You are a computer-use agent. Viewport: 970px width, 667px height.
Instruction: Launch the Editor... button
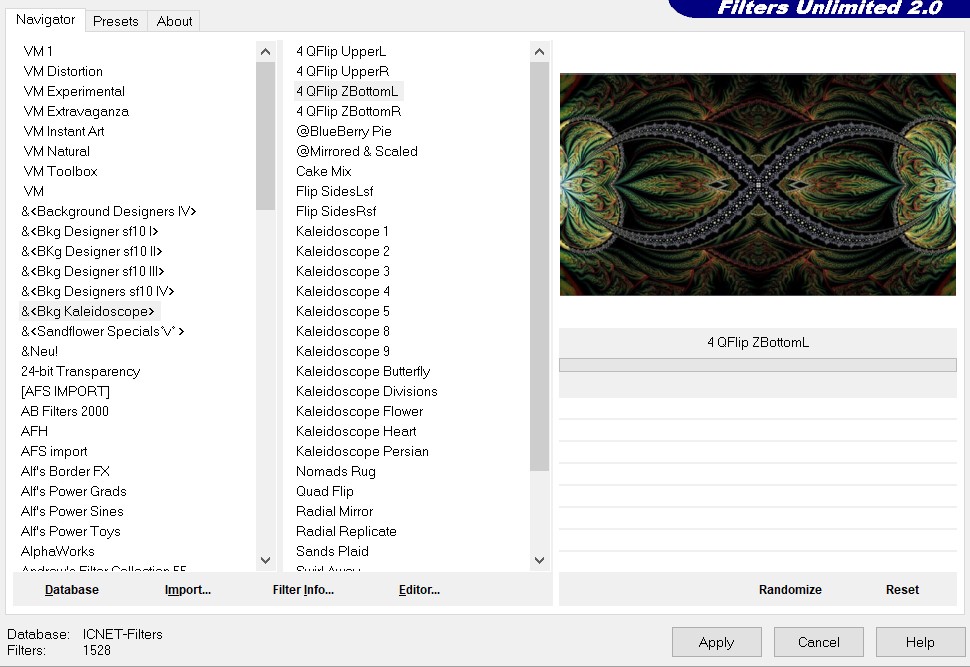click(419, 590)
